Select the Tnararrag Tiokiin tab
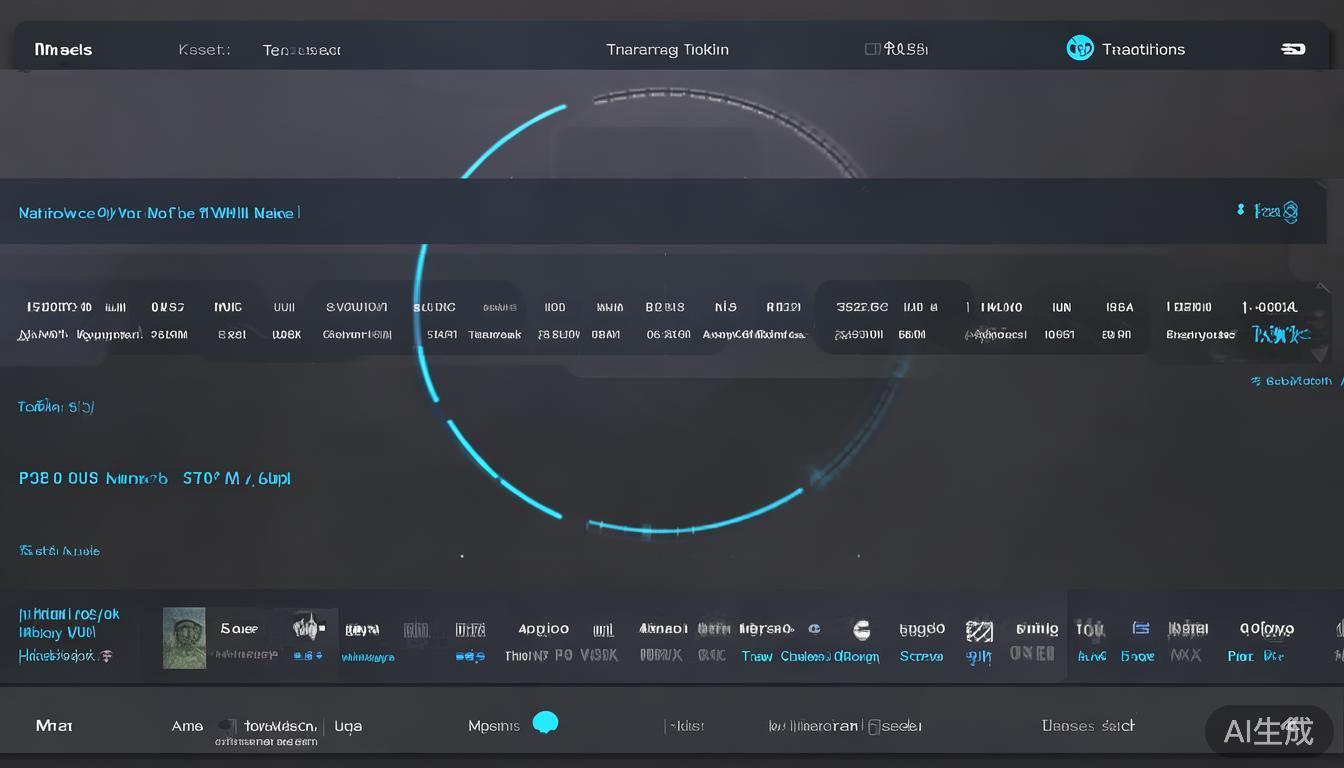Image resolution: width=1344 pixels, height=768 pixels. pyautogui.click(x=667, y=49)
